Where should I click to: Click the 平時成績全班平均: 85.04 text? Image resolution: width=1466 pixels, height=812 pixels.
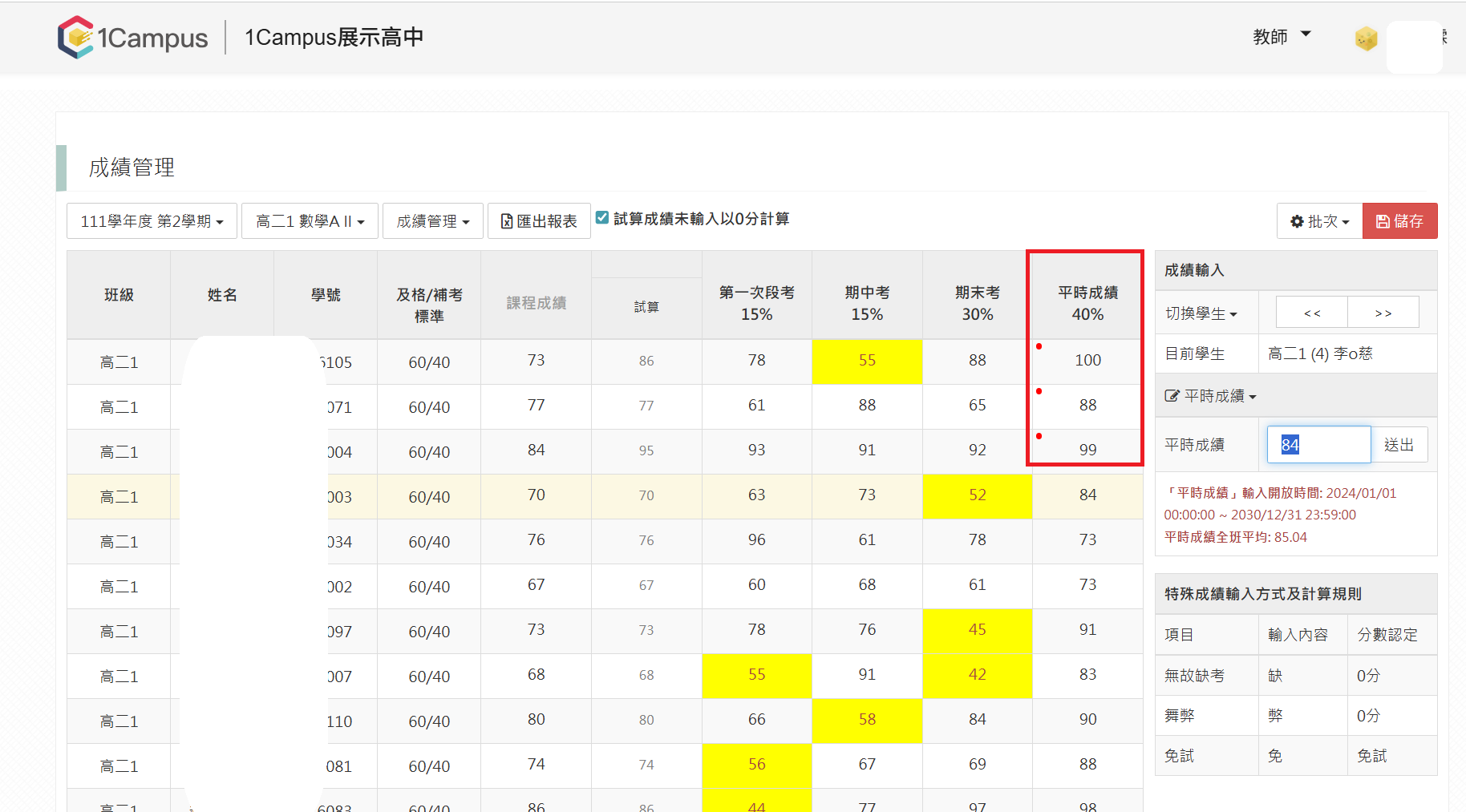click(1235, 537)
